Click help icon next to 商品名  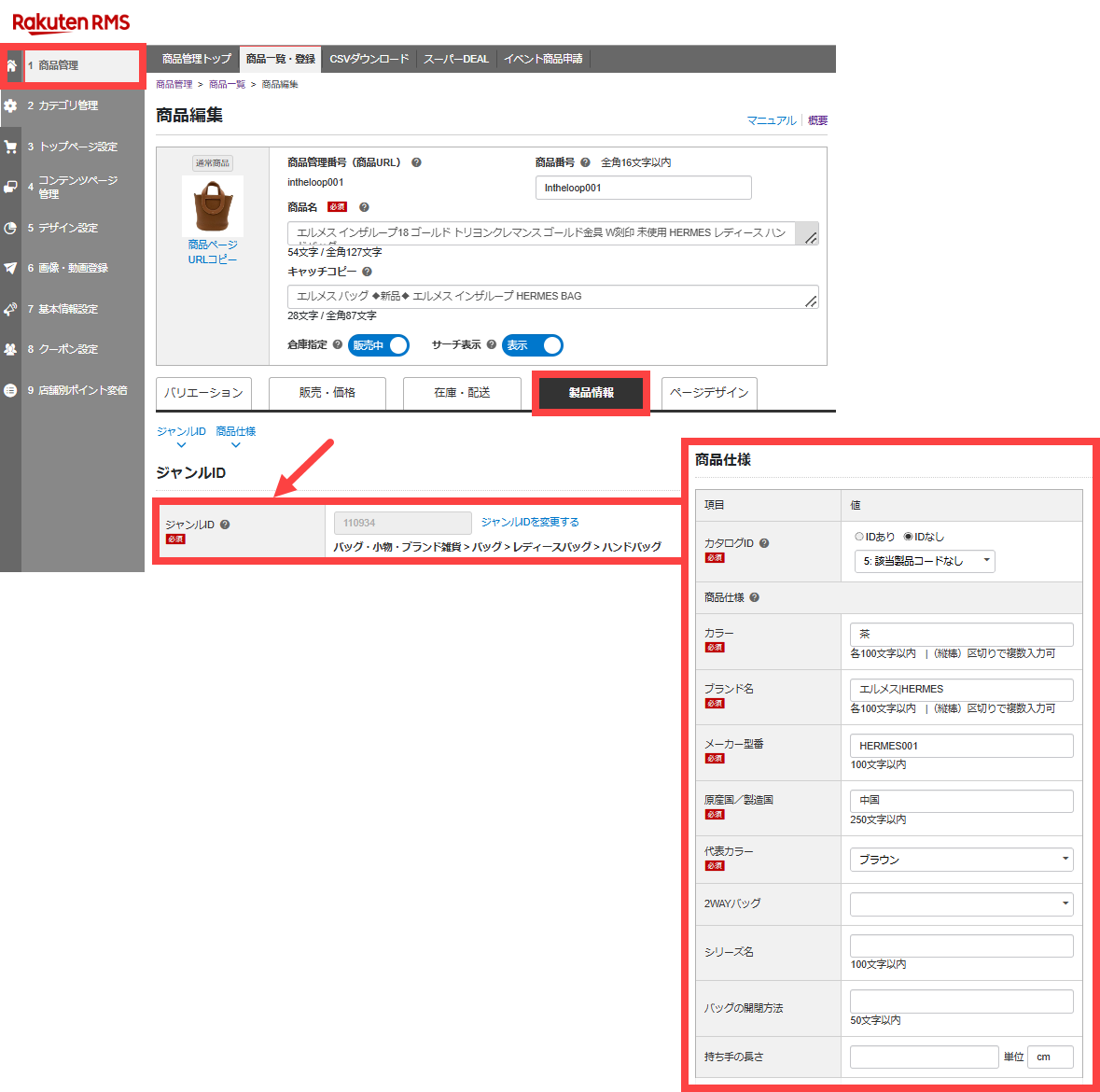(364, 207)
